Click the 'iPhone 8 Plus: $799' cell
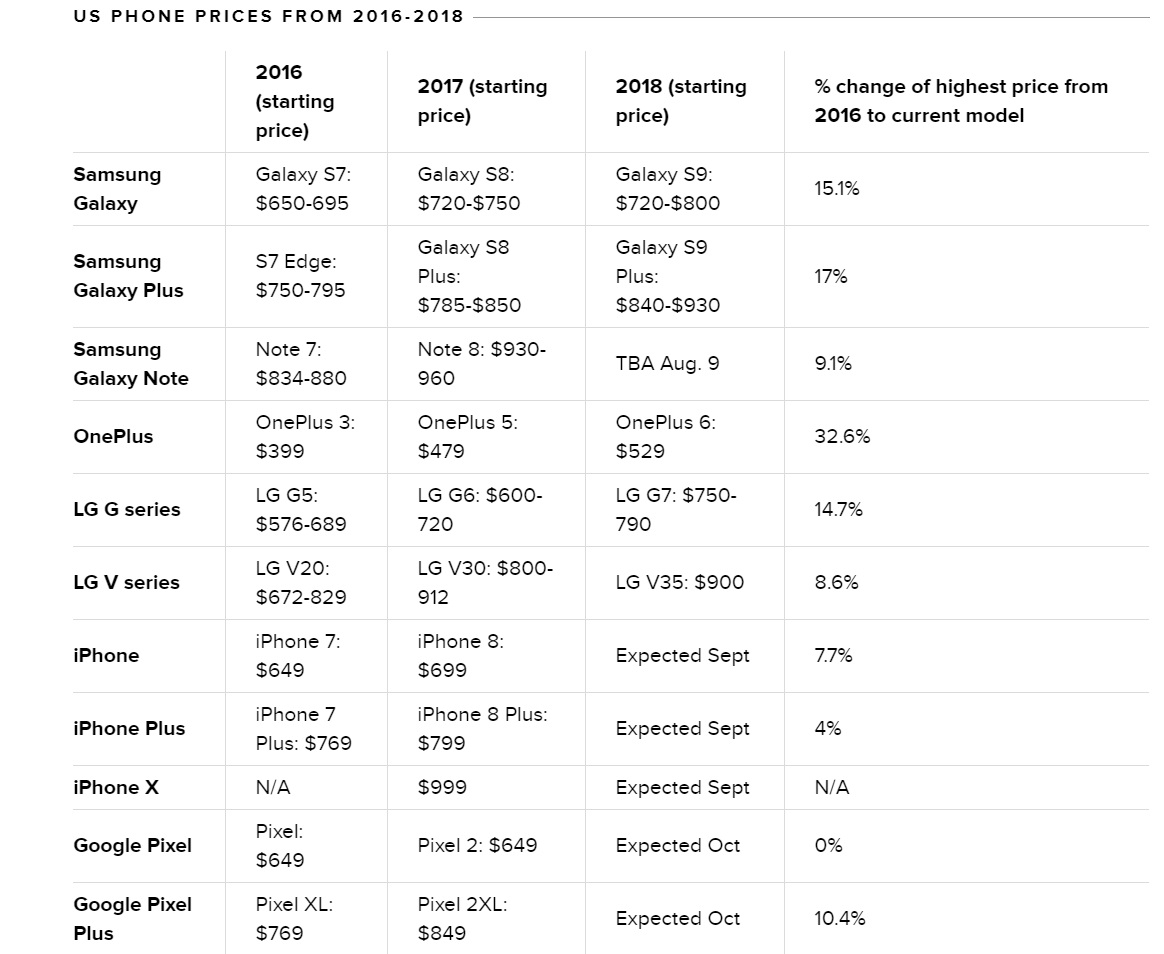This screenshot has height=954, width=1164. 482,729
